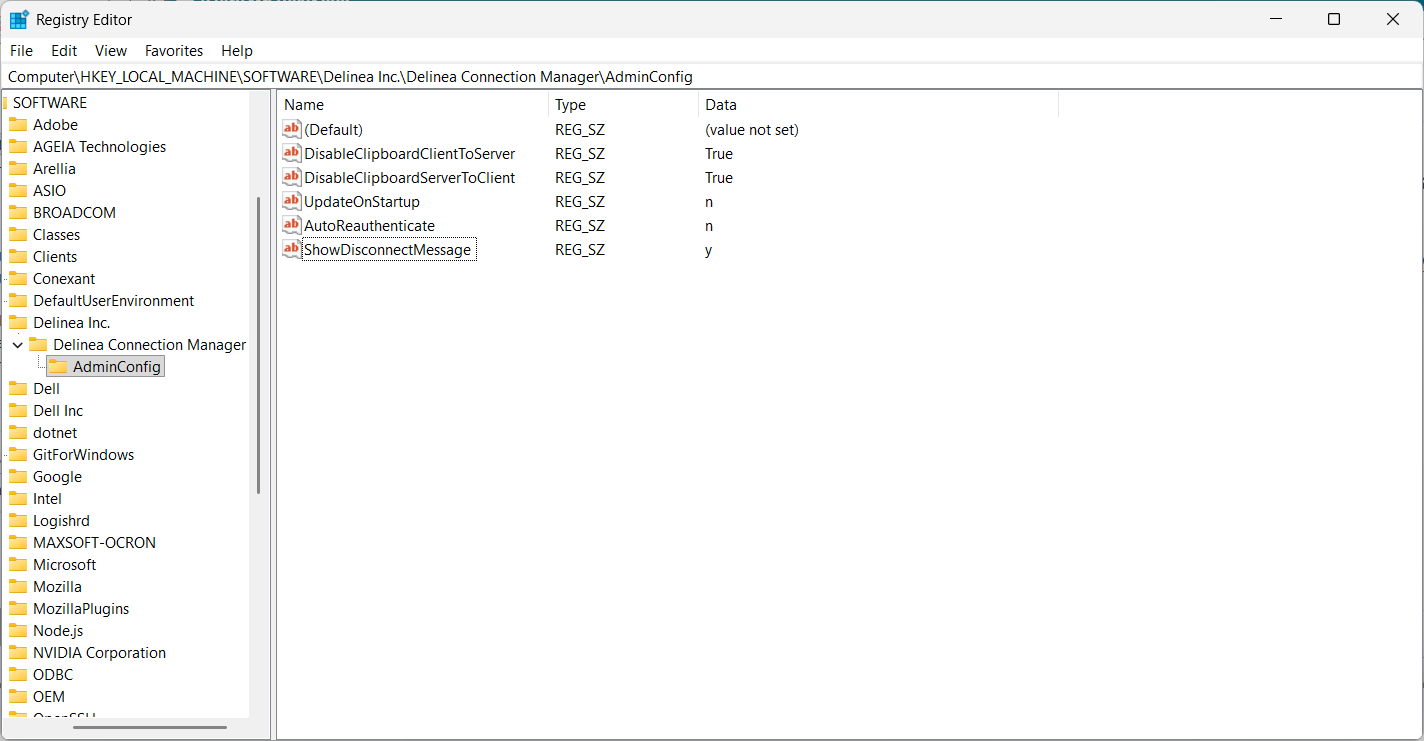Image resolution: width=1424 pixels, height=741 pixels.
Task: Click the string icon beside DisableClipboardClientToServer
Action: point(291,154)
